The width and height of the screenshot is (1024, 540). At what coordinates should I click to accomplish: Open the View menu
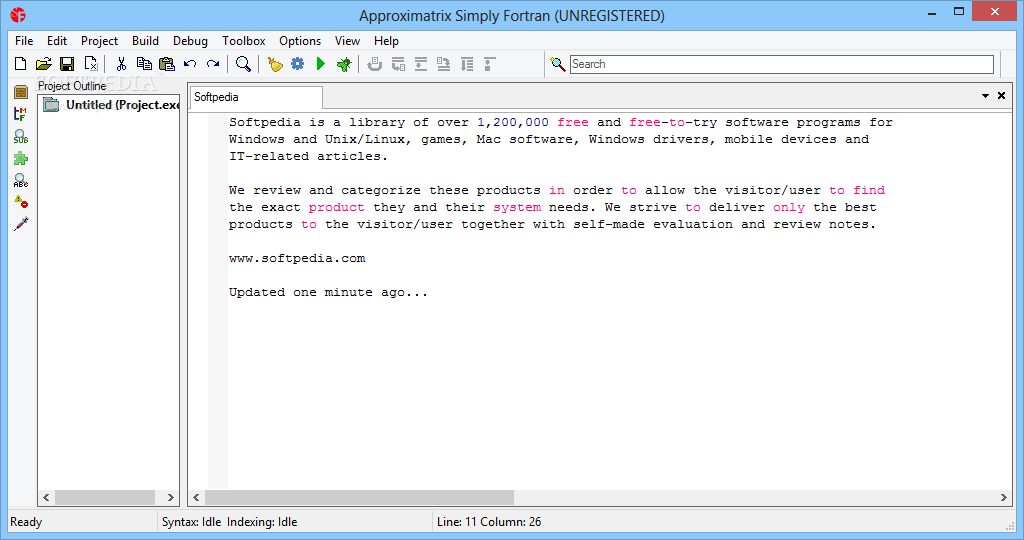[x=347, y=40]
